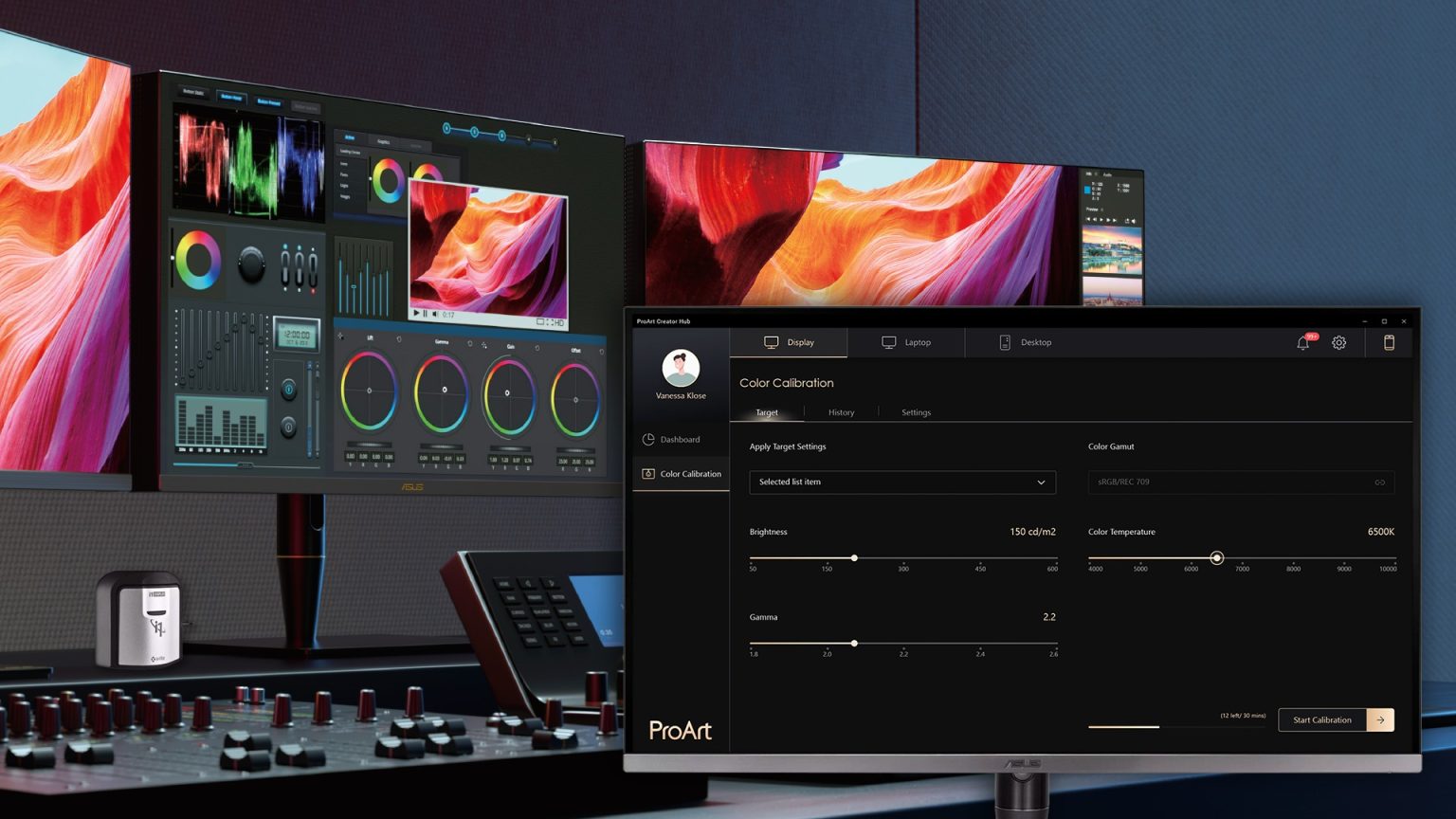Open the settings gear icon

(x=1338, y=343)
